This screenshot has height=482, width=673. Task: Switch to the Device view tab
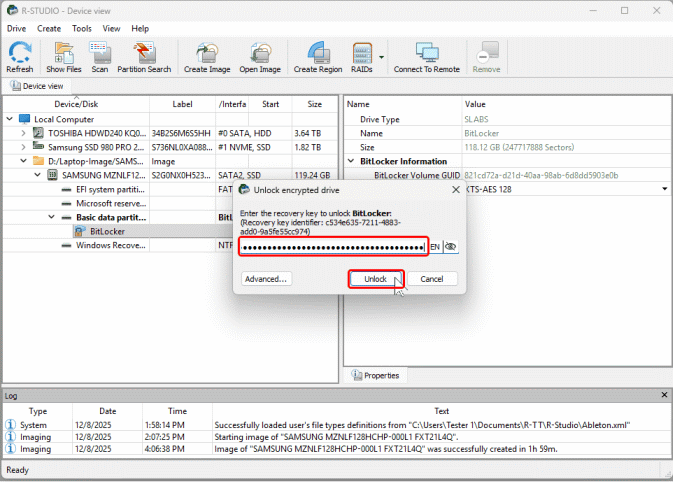click(37, 86)
